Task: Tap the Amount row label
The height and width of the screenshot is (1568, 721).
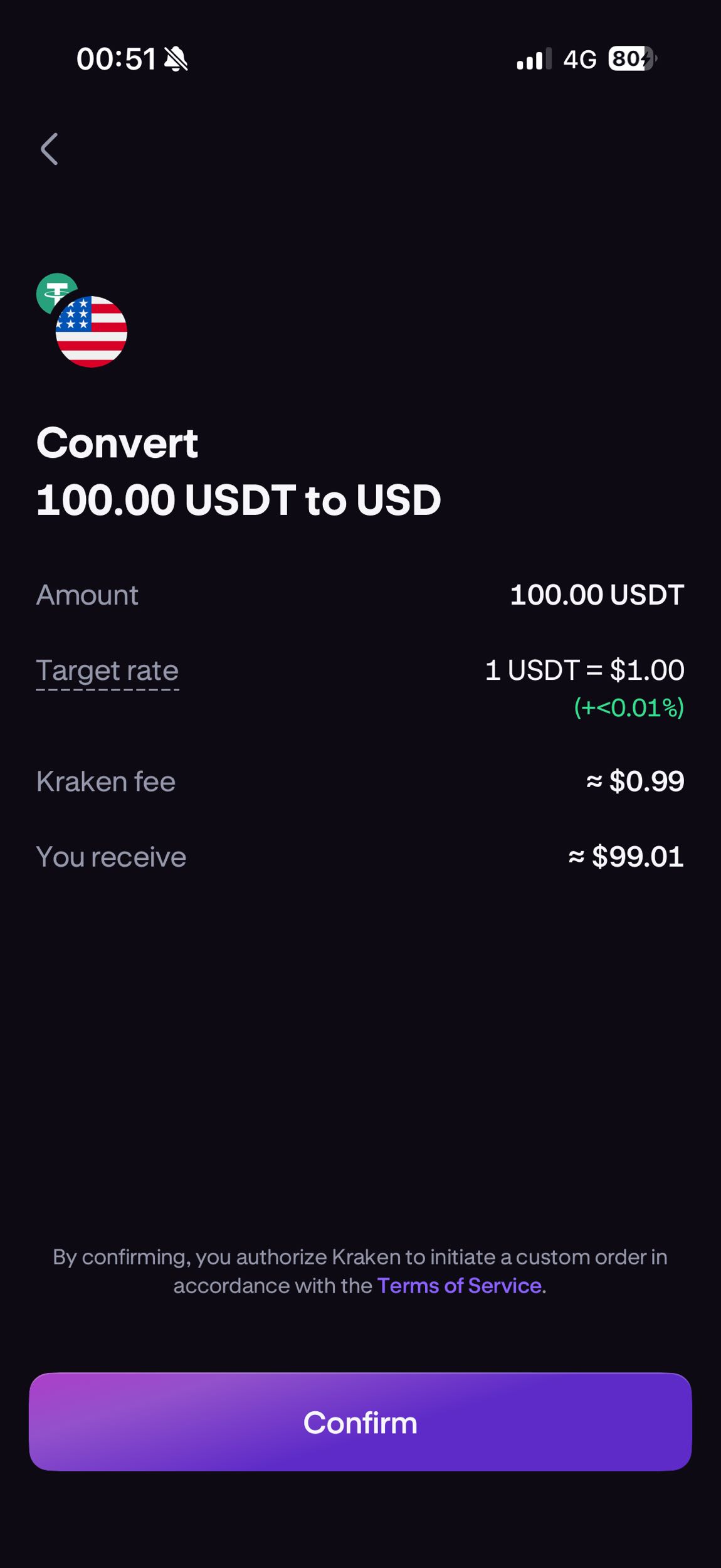Action: pos(87,595)
